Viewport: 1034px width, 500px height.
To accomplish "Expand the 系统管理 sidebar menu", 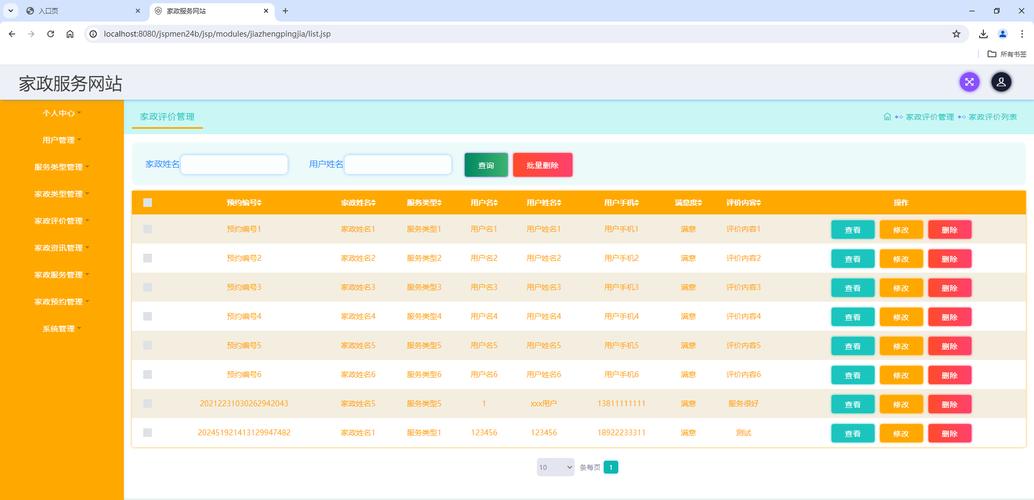I will tap(61, 329).
